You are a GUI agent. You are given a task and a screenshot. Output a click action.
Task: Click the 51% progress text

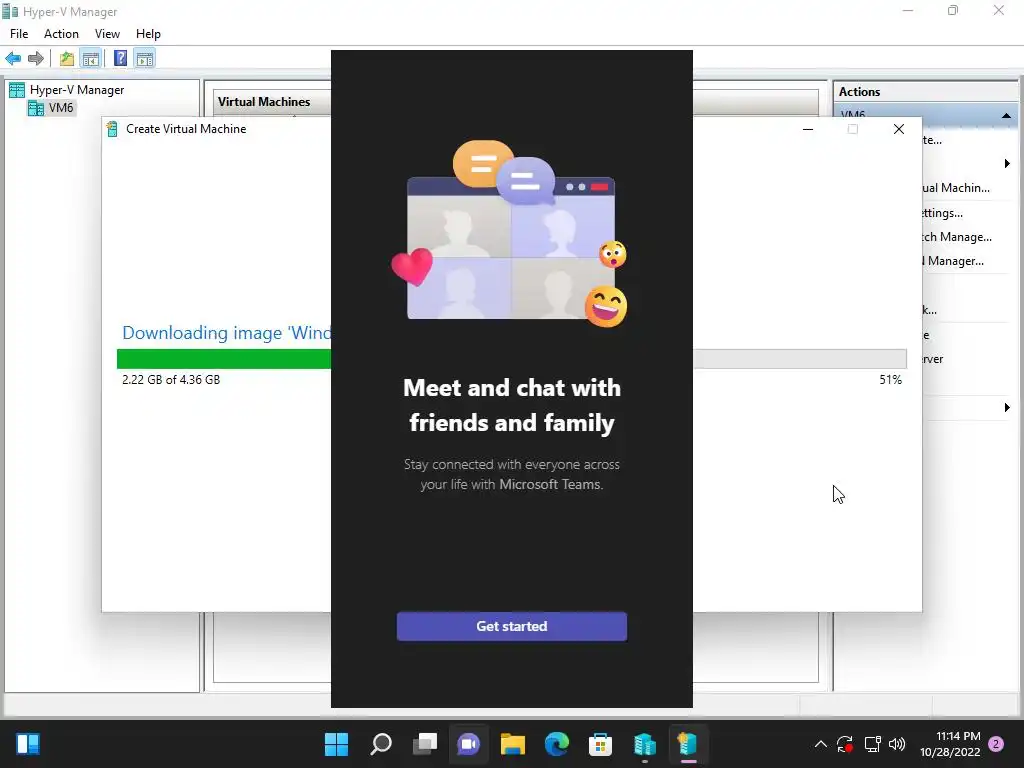[x=890, y=379]
